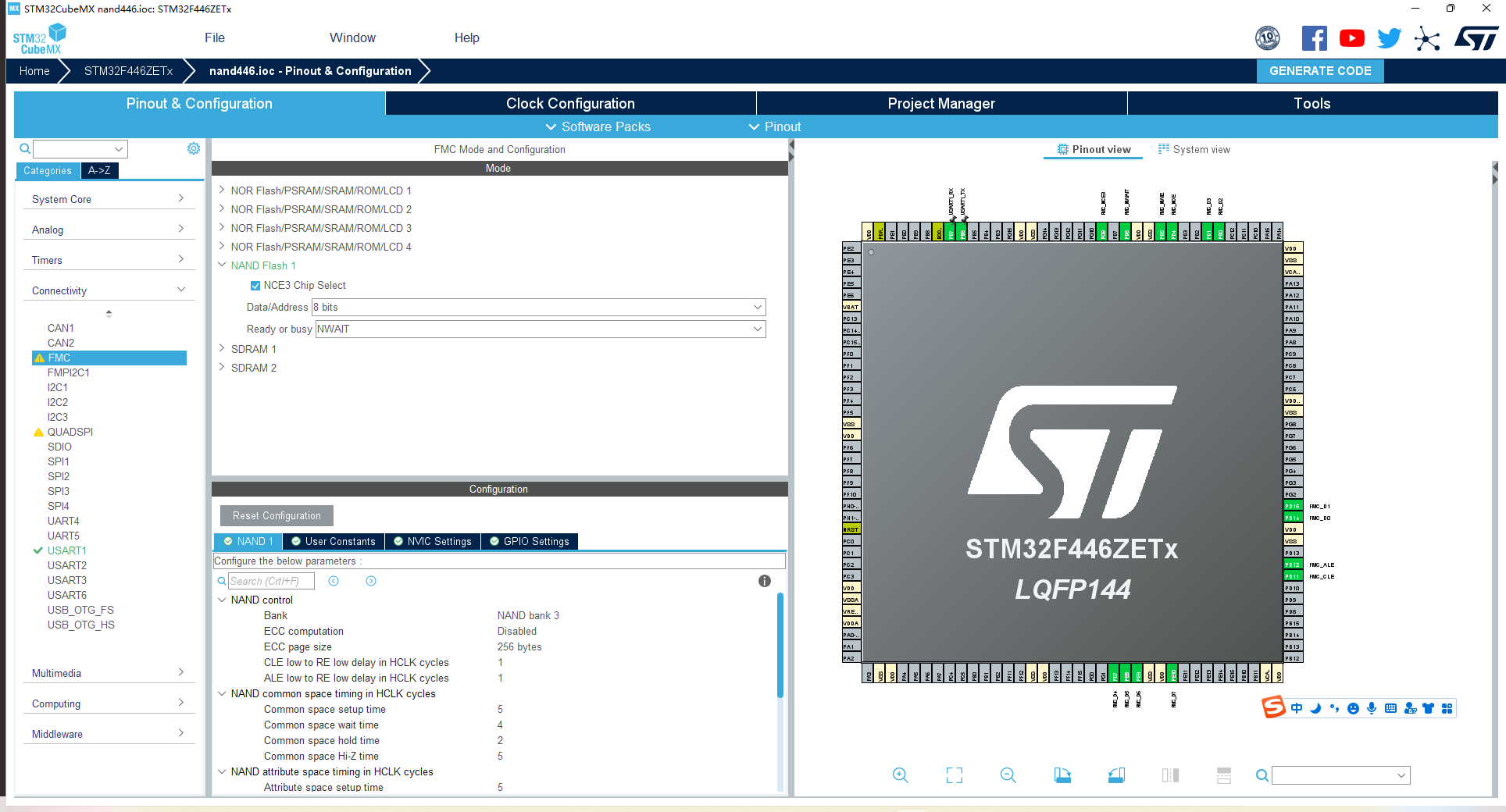Switch to System view
Viewport: 1506px width, 812px height.
(1194, 149)
